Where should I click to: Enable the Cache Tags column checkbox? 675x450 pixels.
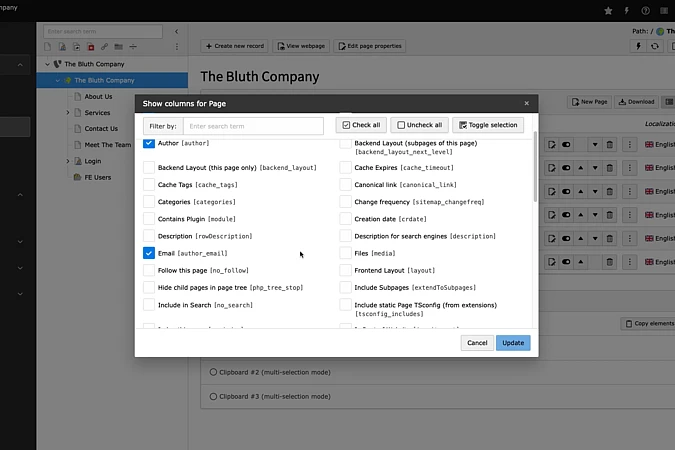[x=149, y=185]
